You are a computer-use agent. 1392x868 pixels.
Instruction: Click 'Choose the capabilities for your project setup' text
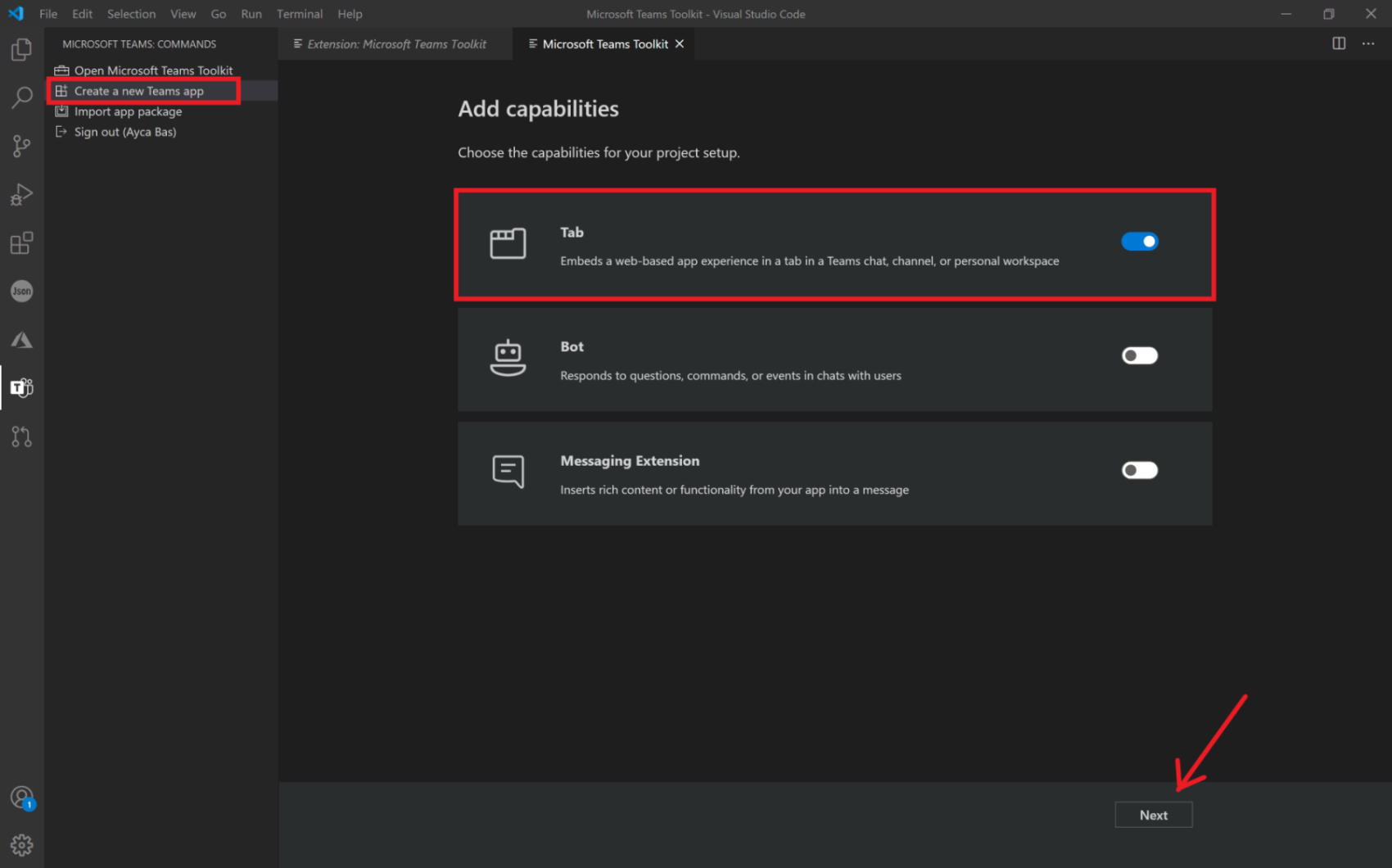pyautogui.click(x=599, y=153)
